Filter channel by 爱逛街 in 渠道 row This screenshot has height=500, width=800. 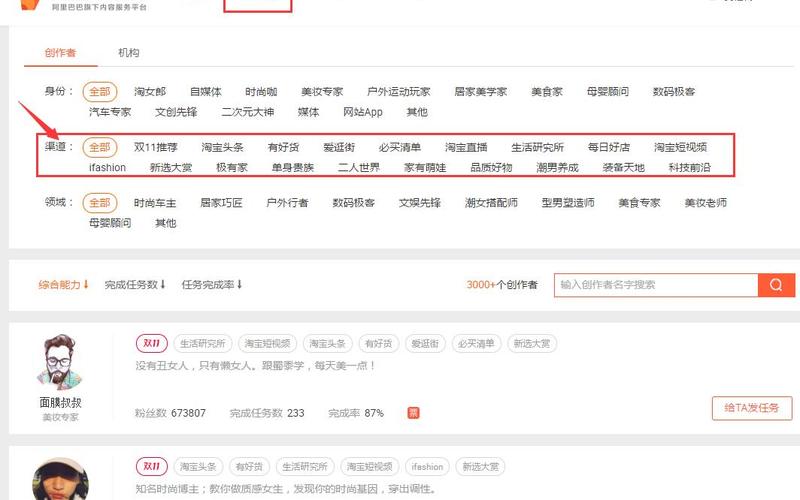coord(339,147)
